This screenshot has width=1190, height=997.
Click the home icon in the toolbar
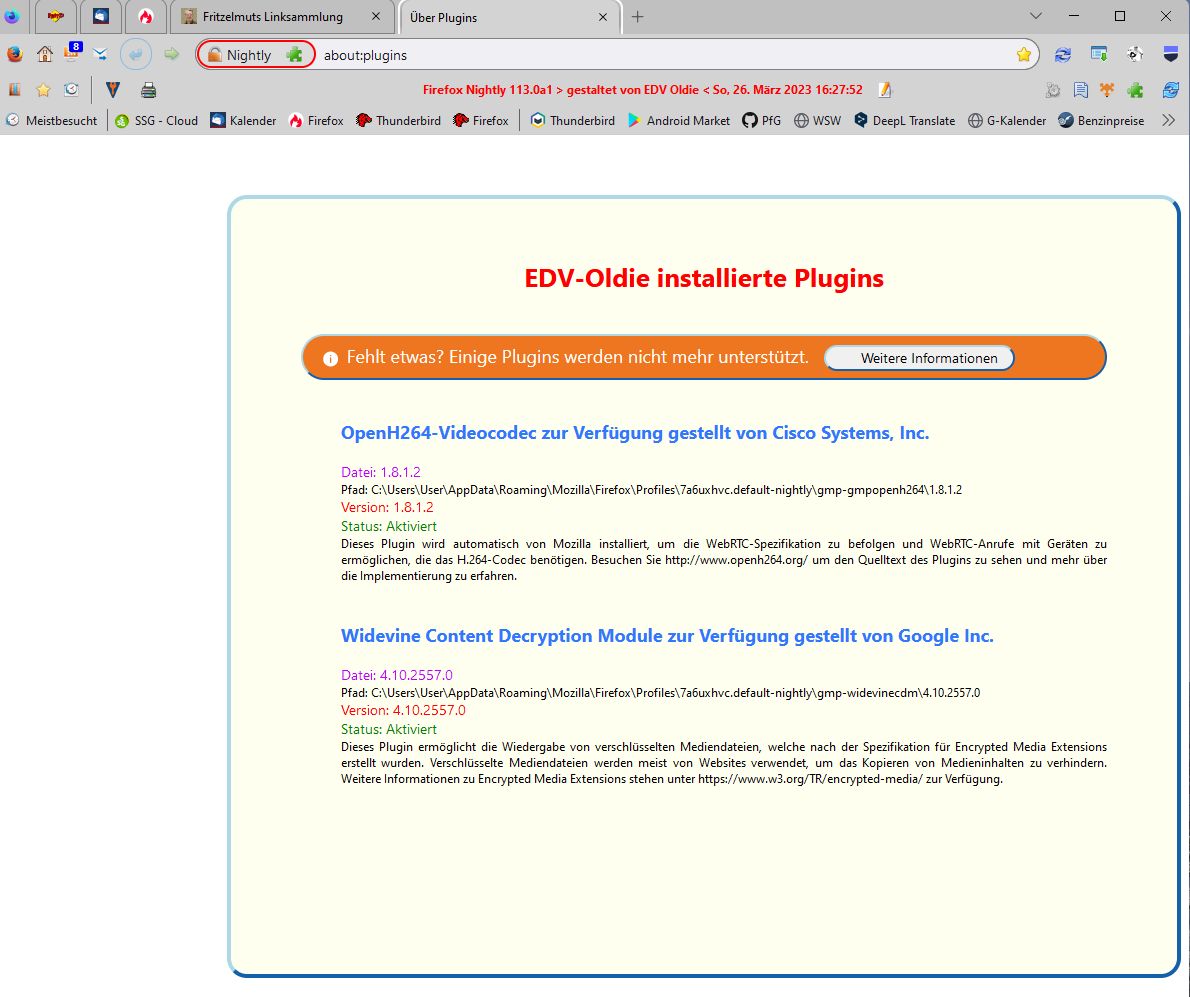(44, 55)
